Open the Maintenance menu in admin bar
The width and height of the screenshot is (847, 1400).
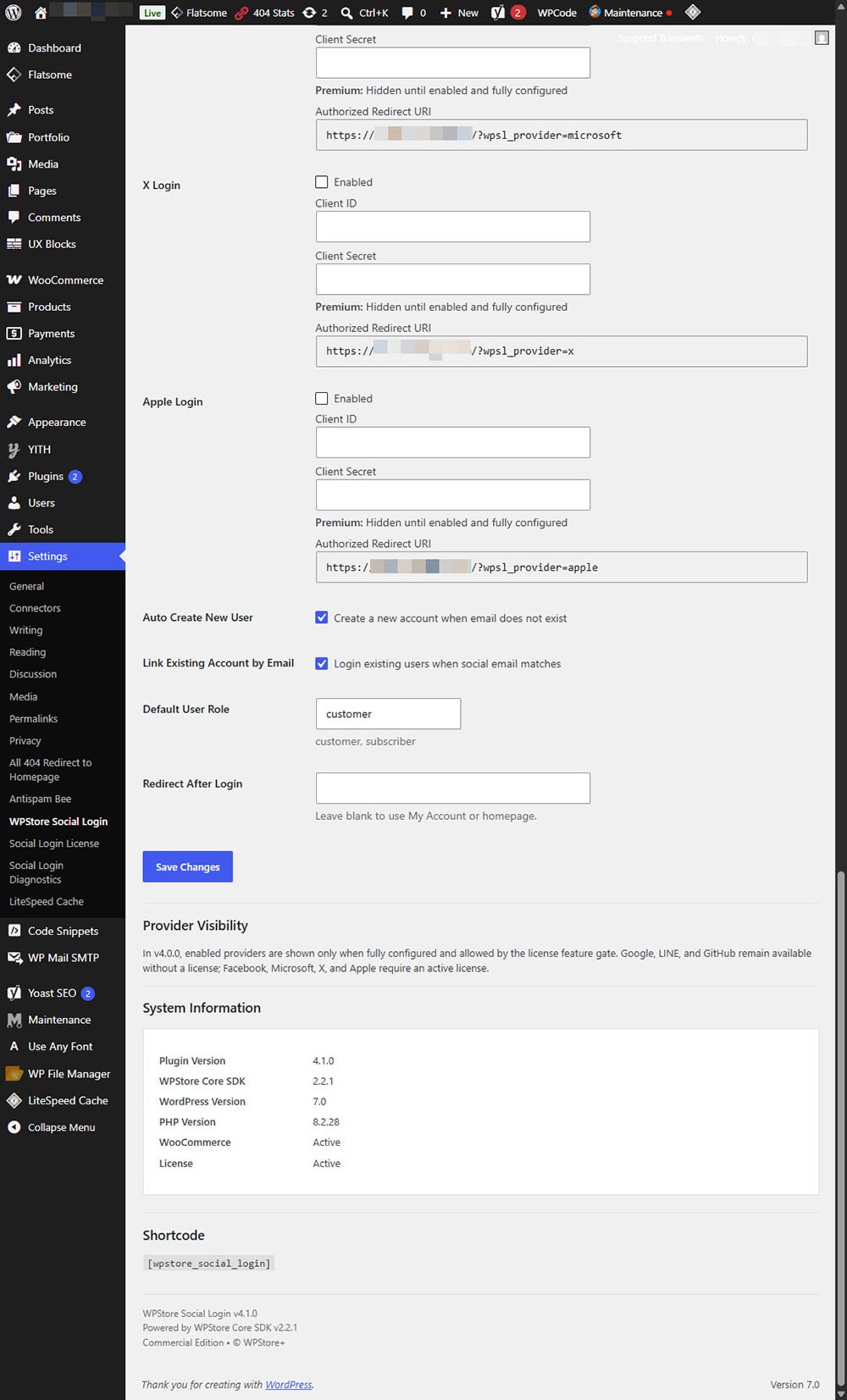(x=630, y=13)
